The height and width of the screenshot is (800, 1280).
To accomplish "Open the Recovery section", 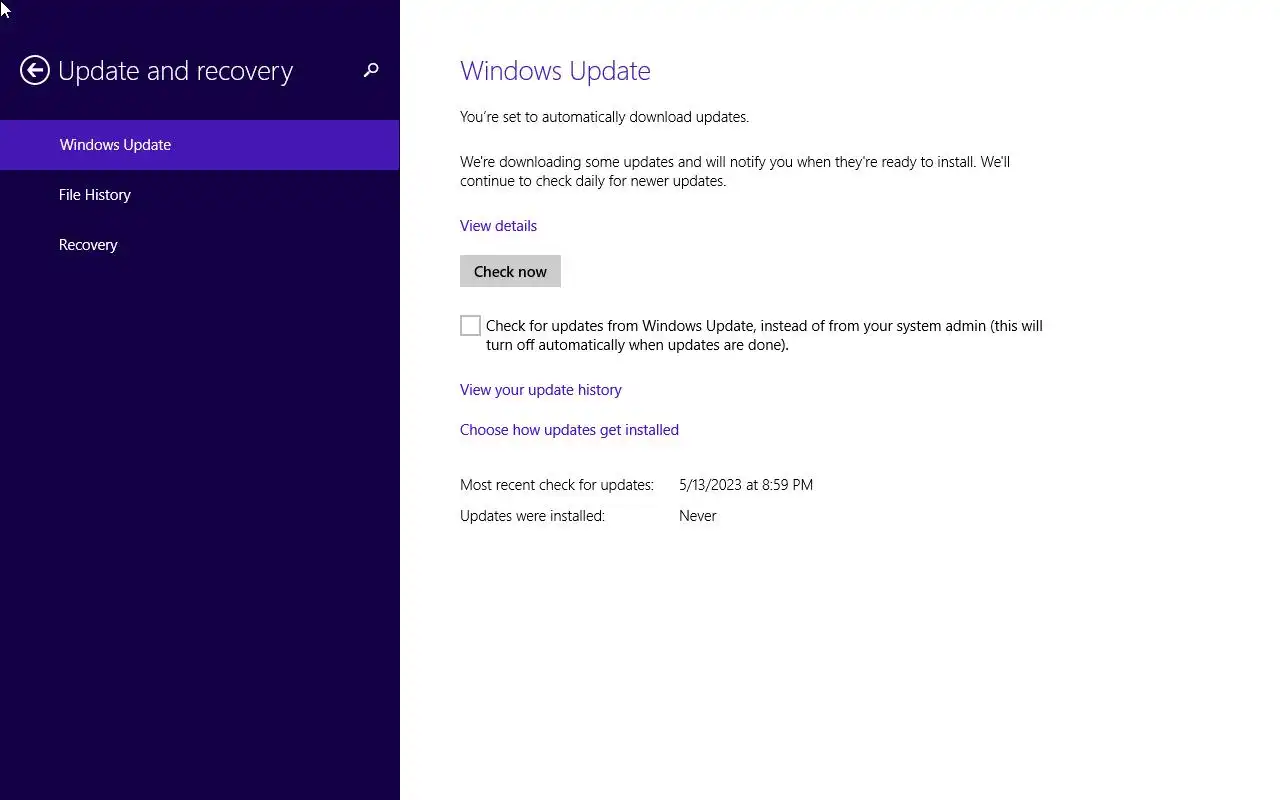I will [x=200, y=245].
